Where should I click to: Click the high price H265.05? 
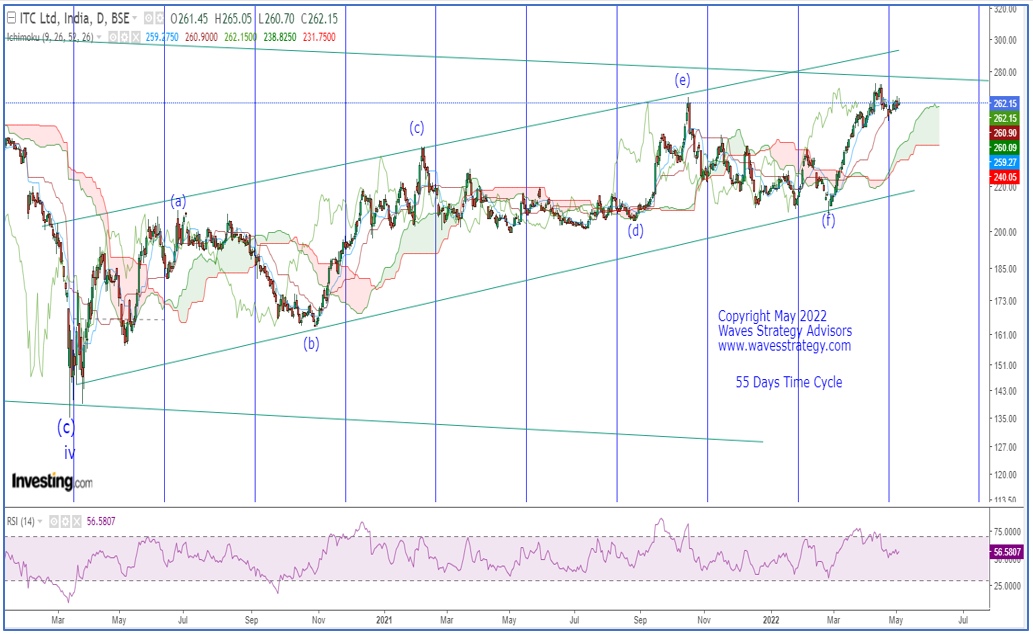[233, 18]
